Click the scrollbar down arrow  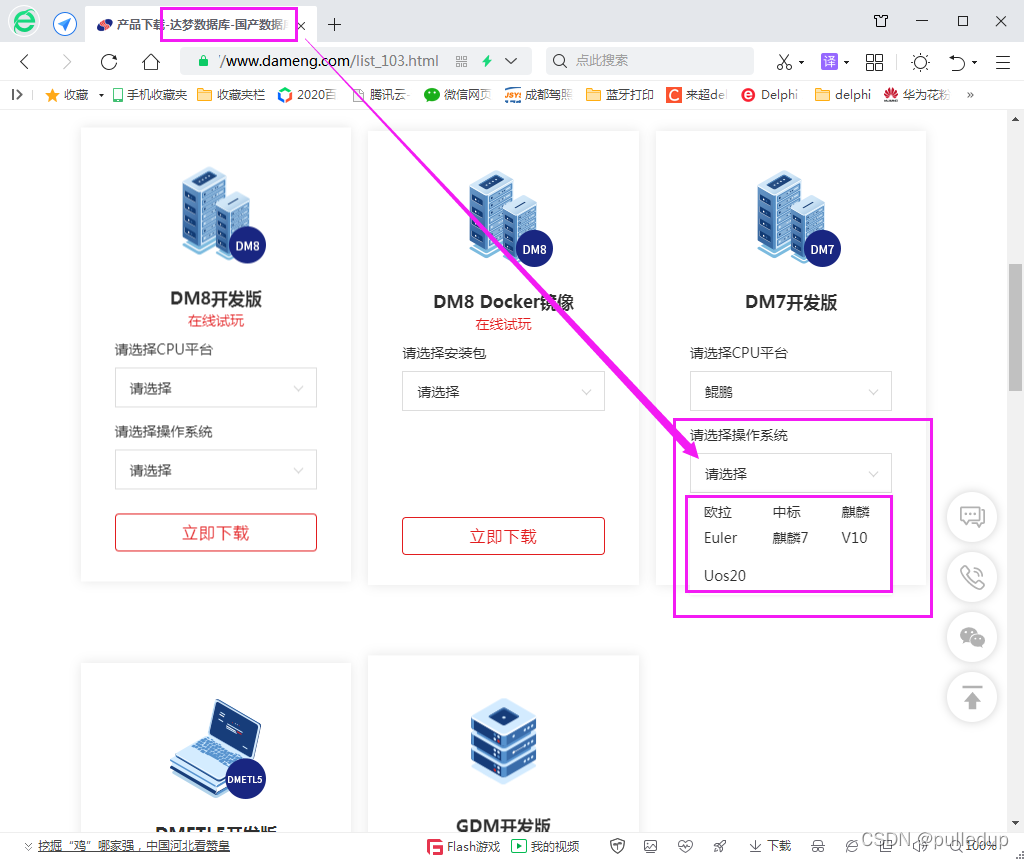click(1015, 823)
